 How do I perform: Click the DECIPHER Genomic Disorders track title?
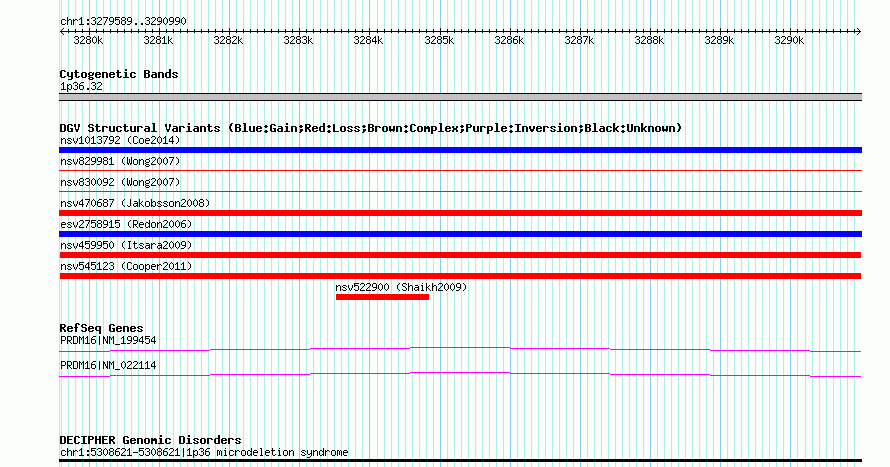pos(150,440)
